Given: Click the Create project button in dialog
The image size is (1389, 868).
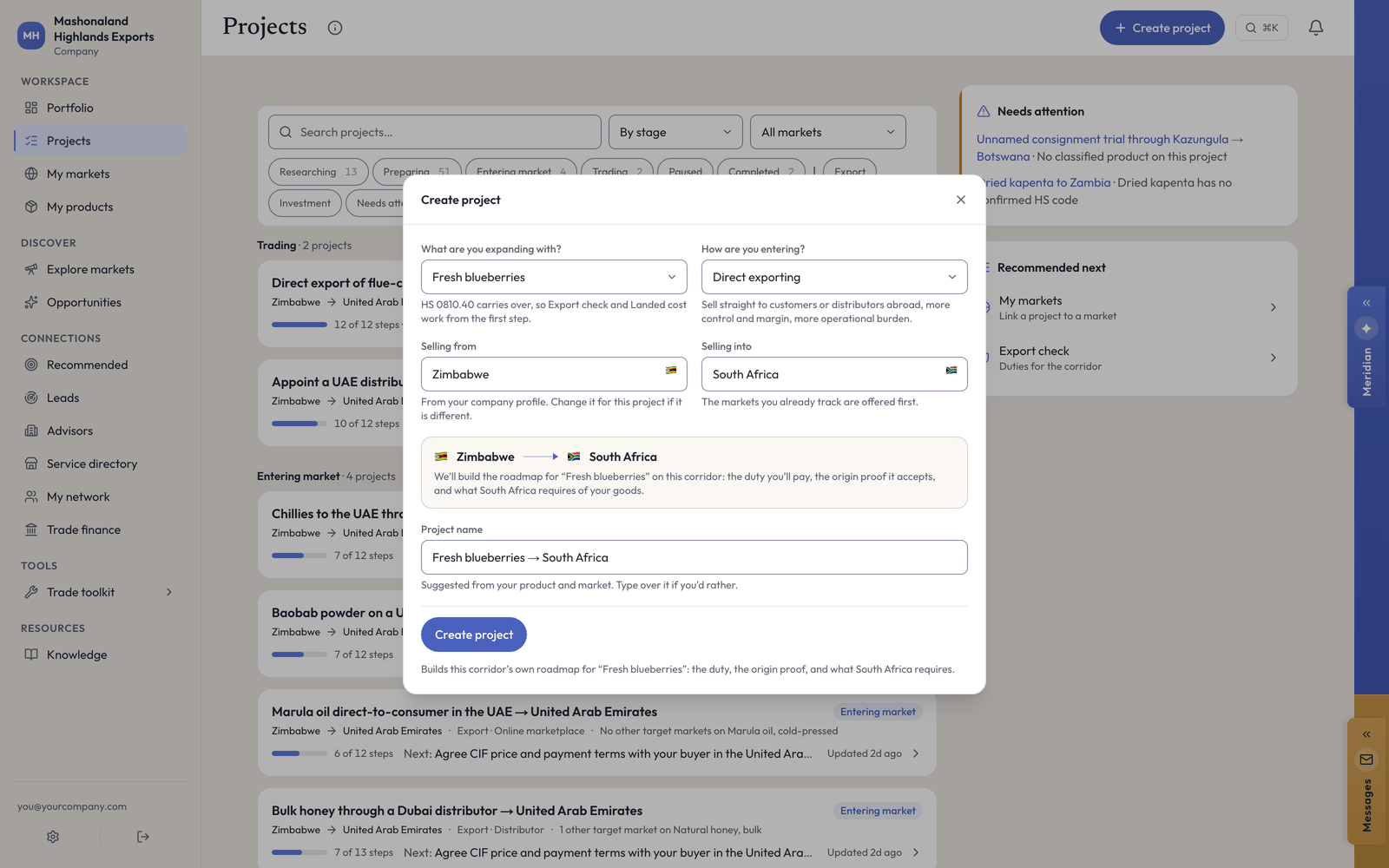Looking at the screenshot, I should [x=474, y=635].
